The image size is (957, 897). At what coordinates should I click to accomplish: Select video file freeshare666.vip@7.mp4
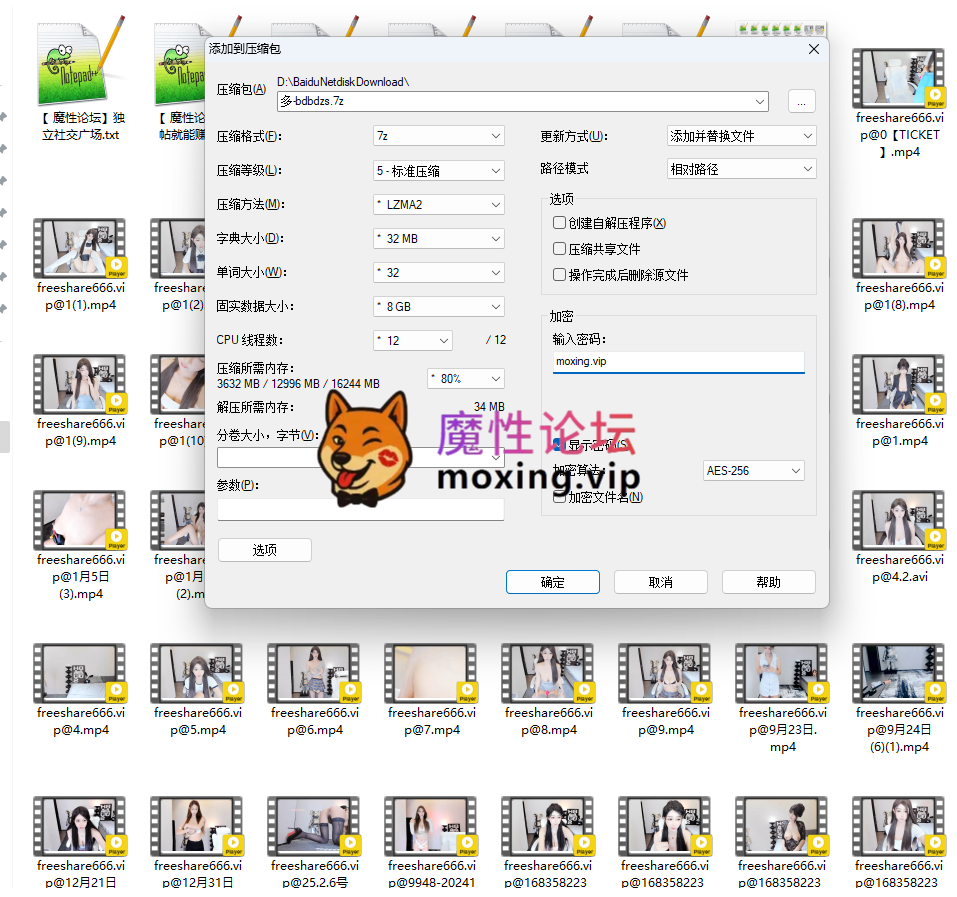tap(431, 673)
